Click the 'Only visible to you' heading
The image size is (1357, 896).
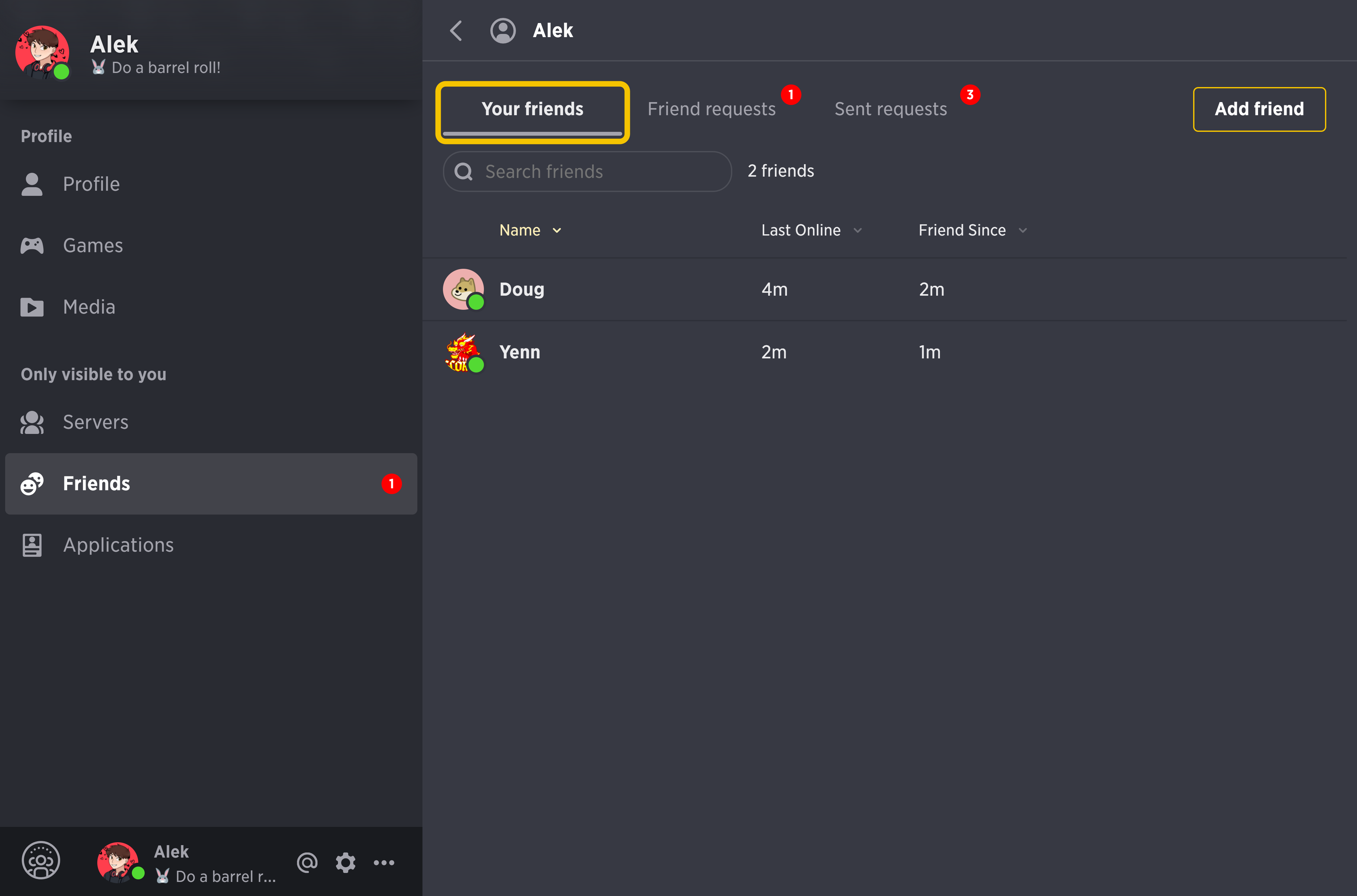(x=94, y=374)
